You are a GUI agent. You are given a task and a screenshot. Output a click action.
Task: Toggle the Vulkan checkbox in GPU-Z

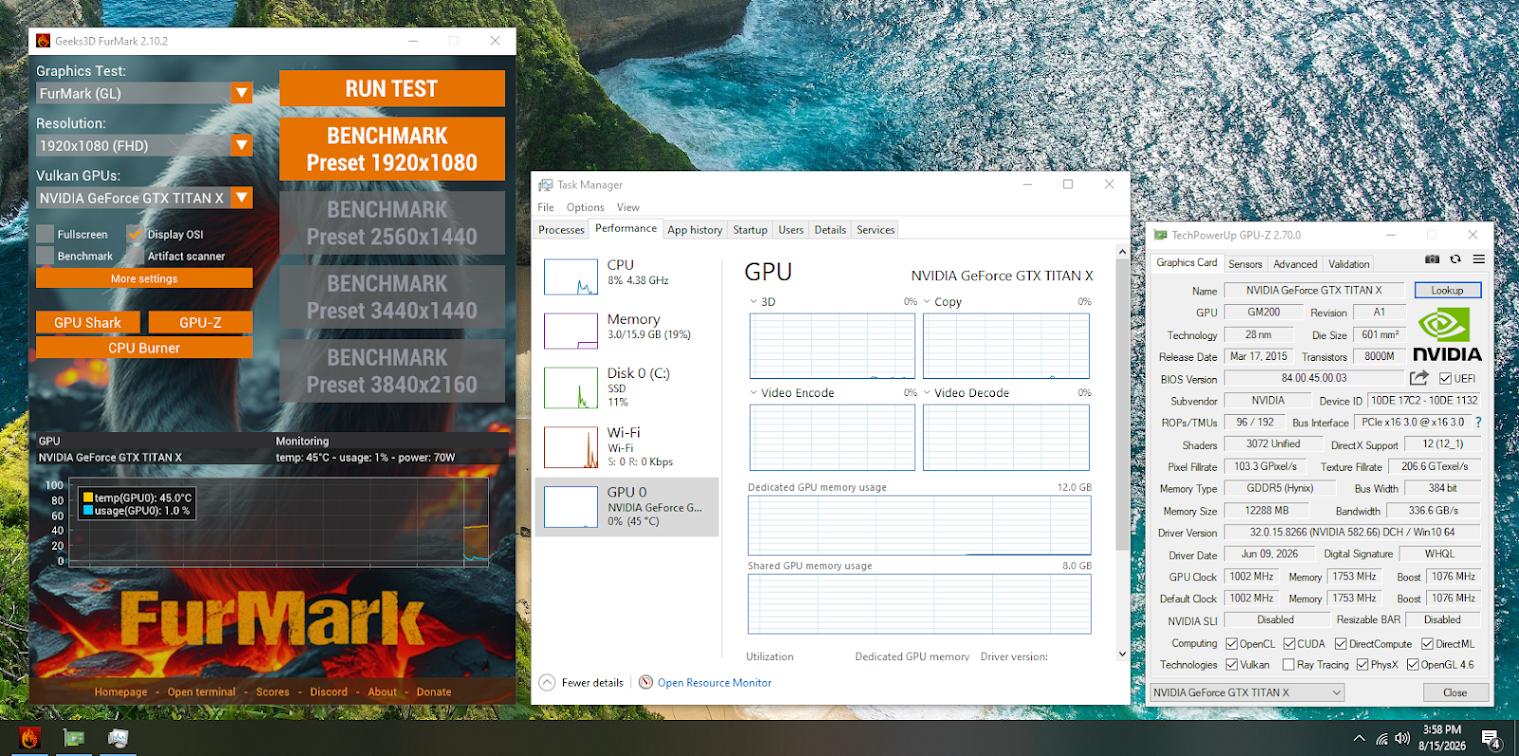pos(1230,664)
